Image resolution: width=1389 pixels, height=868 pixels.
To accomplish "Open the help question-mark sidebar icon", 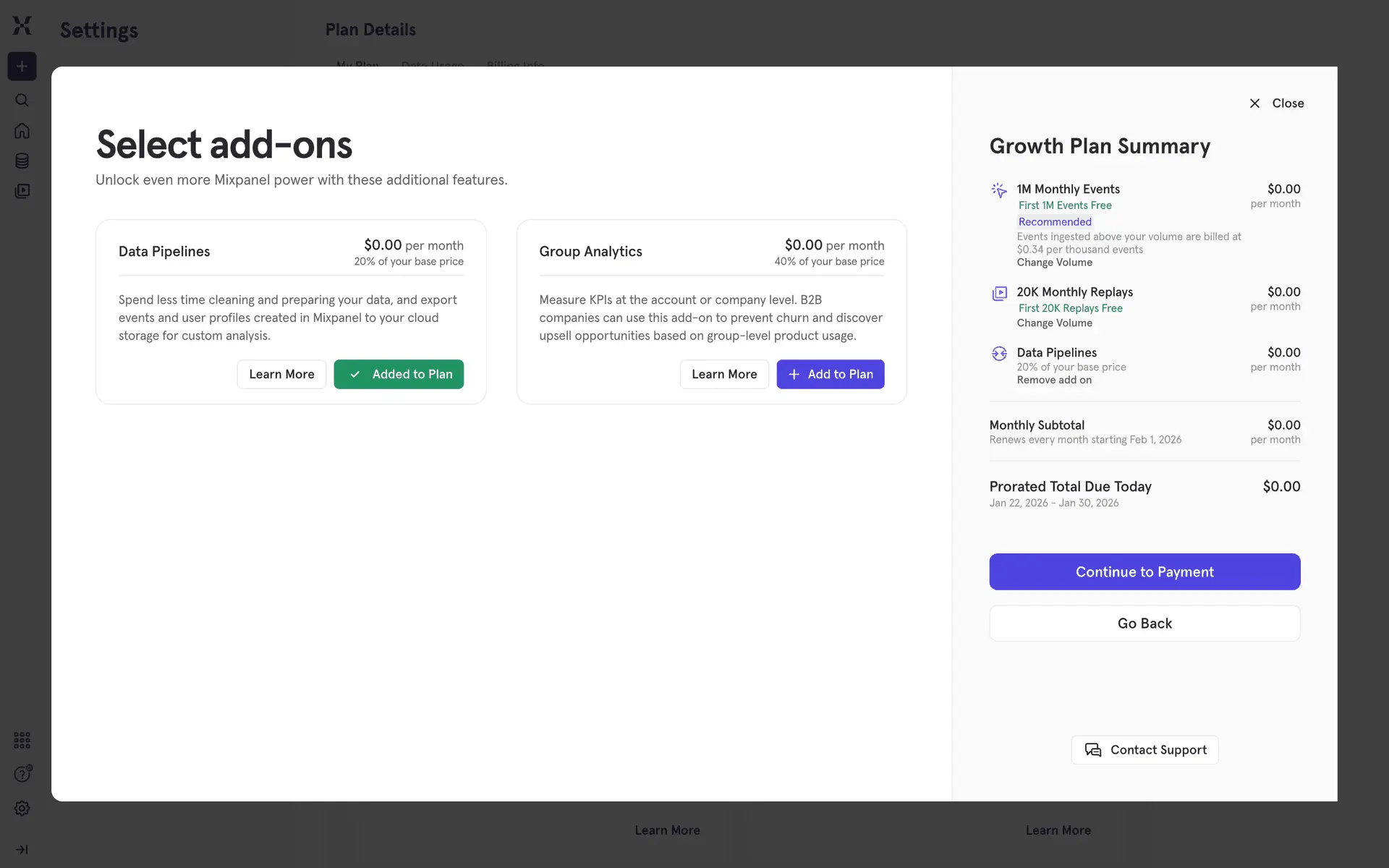I will click(x=22, y=774).
